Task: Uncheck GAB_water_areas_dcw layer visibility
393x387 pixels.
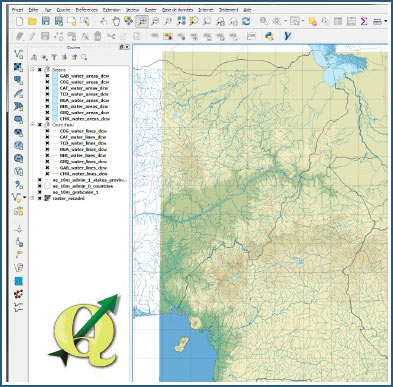Action: 47,76
